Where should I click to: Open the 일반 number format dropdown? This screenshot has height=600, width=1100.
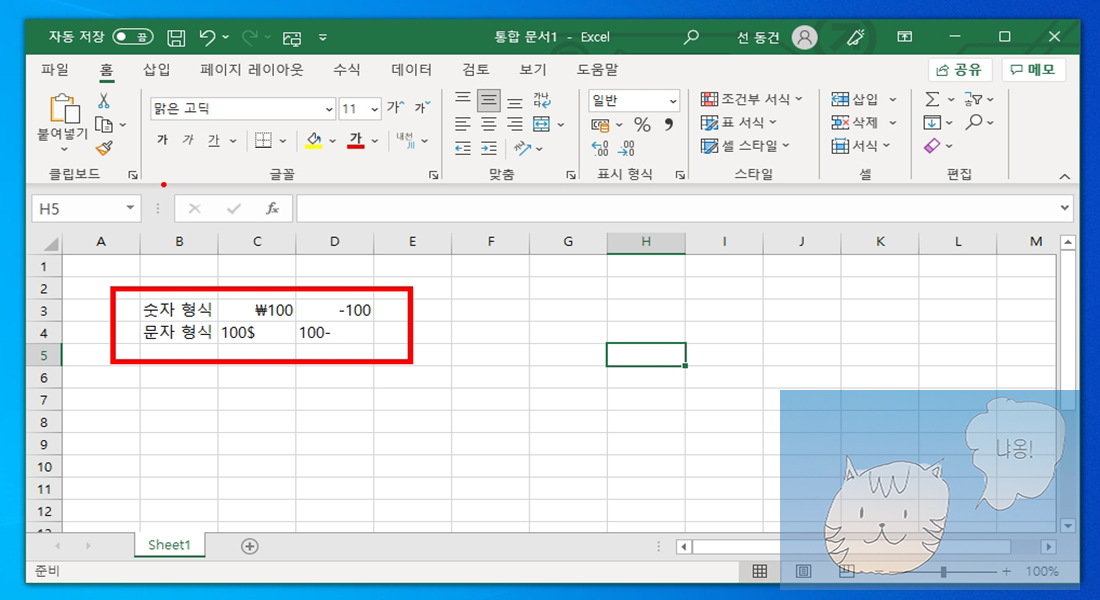(x=673, y=101)
